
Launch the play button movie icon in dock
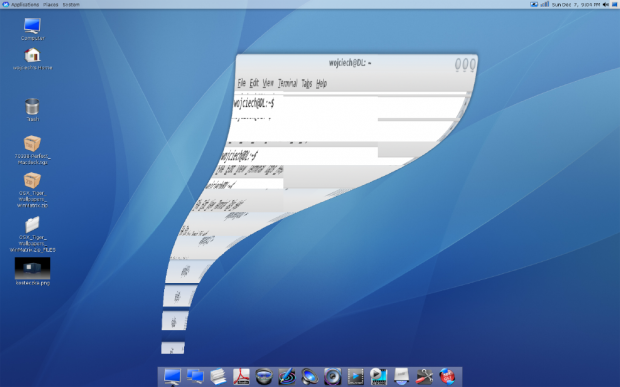pyautogui.click(x=378, y=376)
